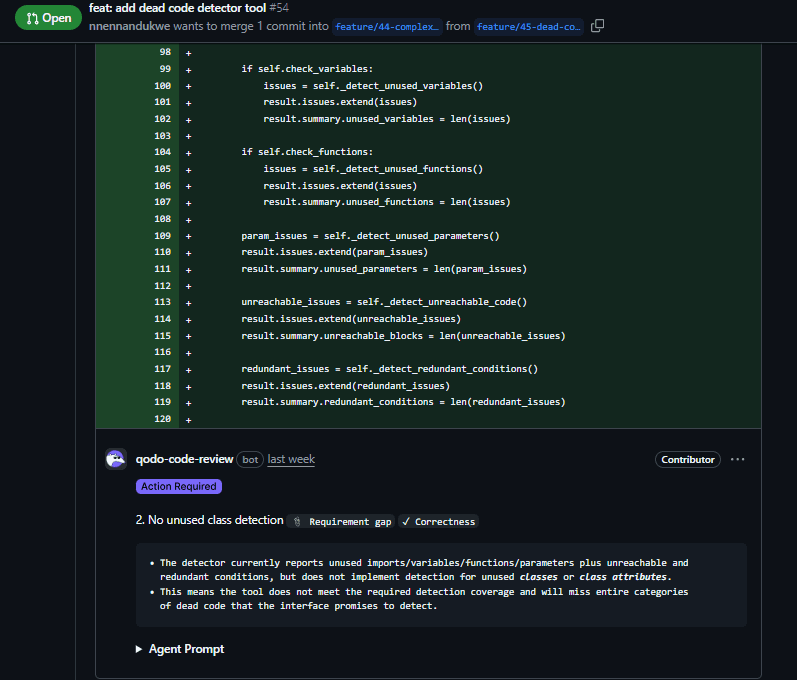Open nnennandukwe author profile link
This screenshot has height=680, width=797.
pos(129,26)
